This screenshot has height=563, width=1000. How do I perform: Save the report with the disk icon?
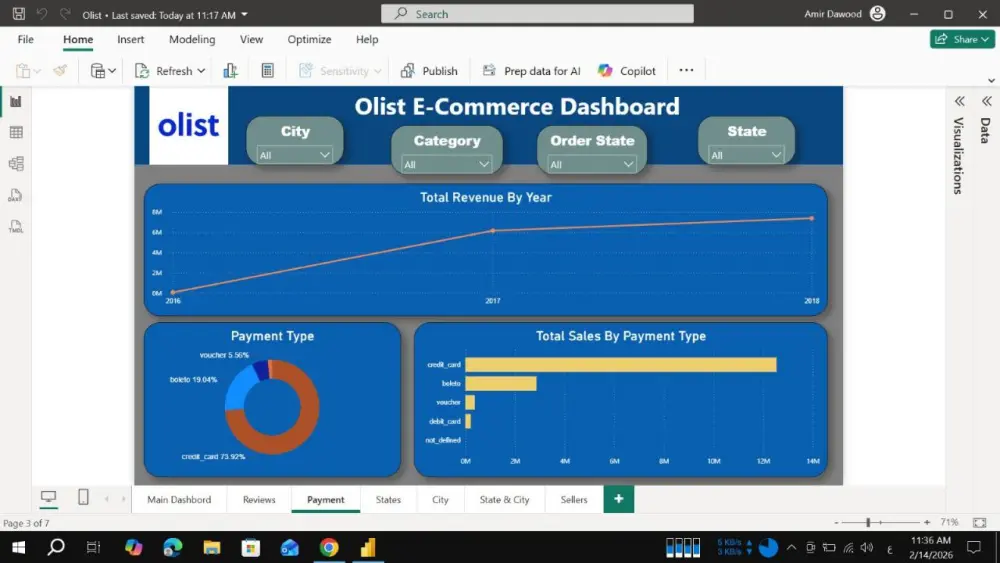(18, 13)
